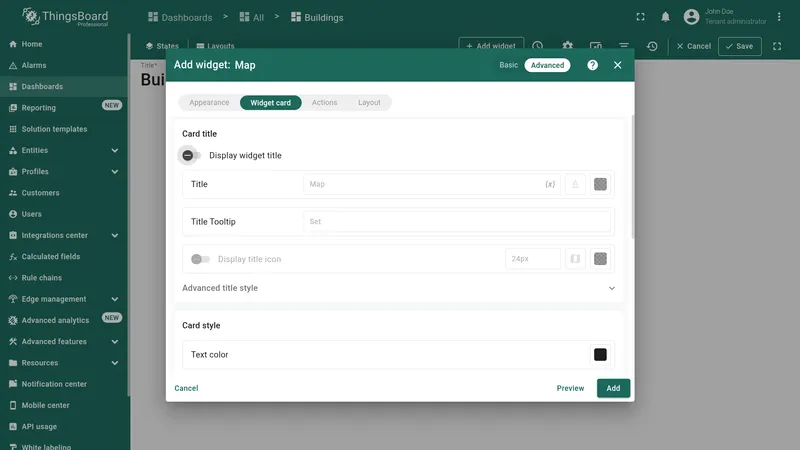
Task: Open the Reporting section
Action: coord(38,108)
